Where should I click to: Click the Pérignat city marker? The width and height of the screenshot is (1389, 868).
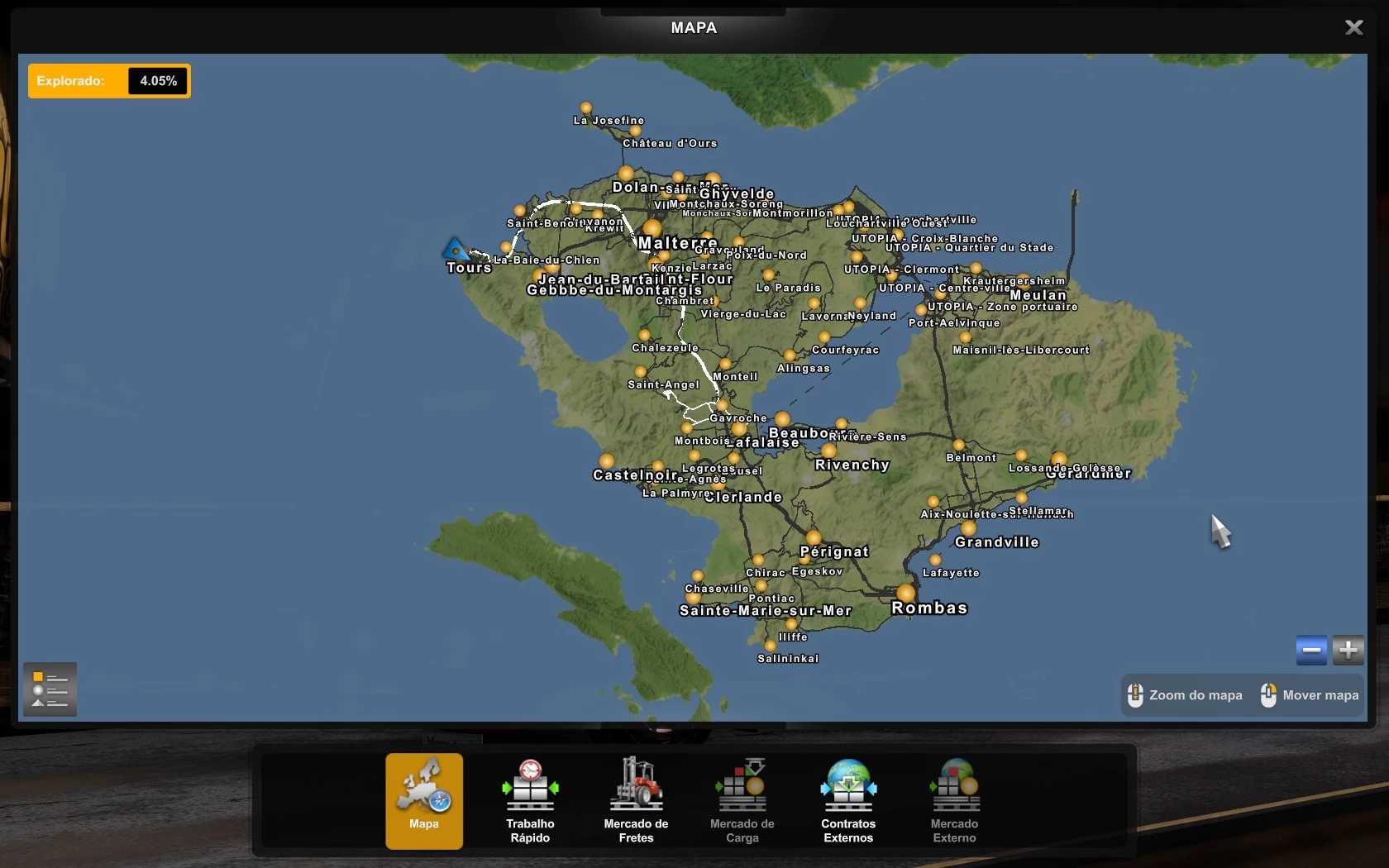point(814,538)
